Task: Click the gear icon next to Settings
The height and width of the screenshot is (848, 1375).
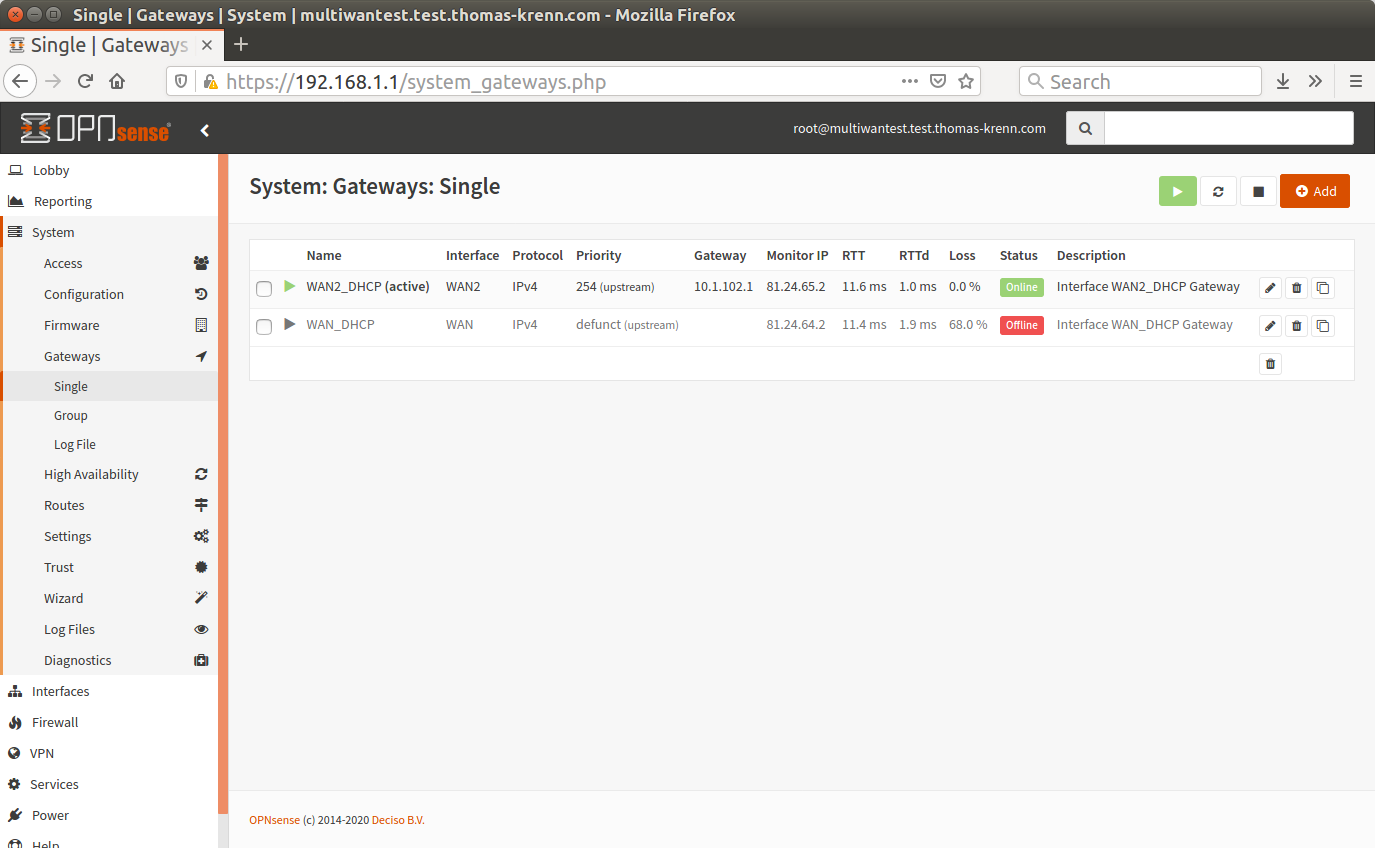Action: tap(201, 536)
